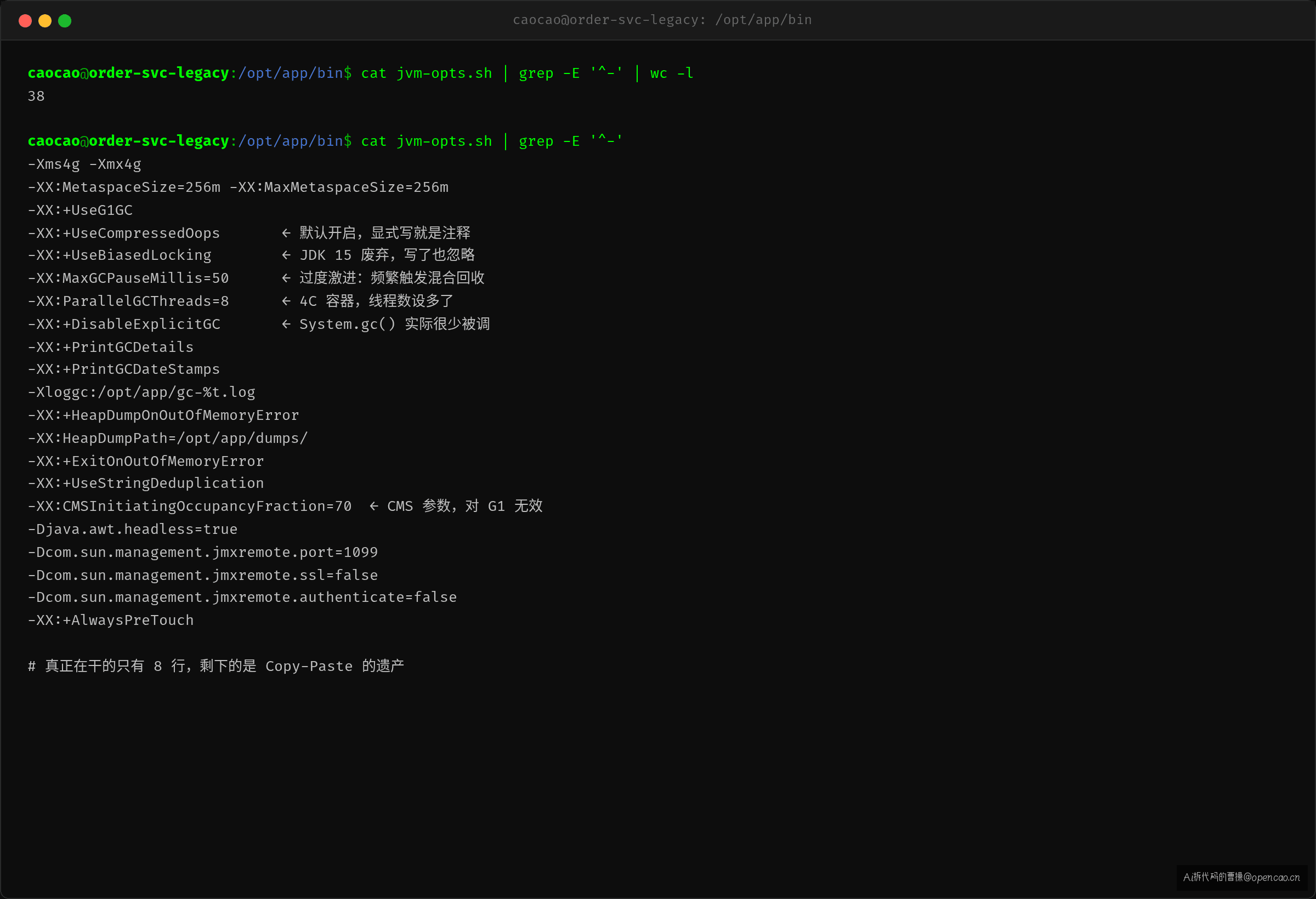
Task: Click the -XX:+UseStringDeduplication line
Action: coord(145,483)
